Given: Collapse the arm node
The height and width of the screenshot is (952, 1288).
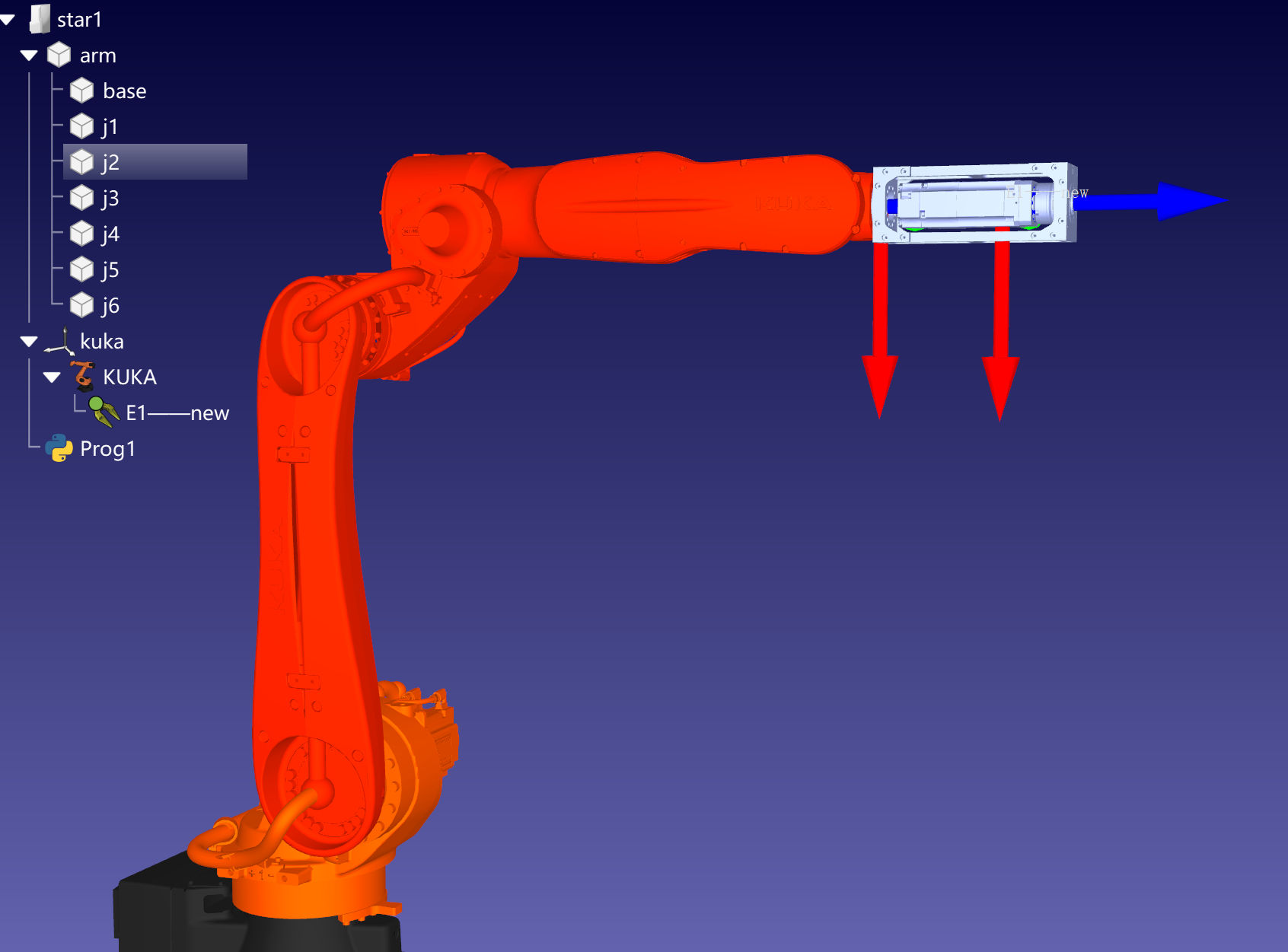Looking at the screenshot, I should click(x=29, y=56).
